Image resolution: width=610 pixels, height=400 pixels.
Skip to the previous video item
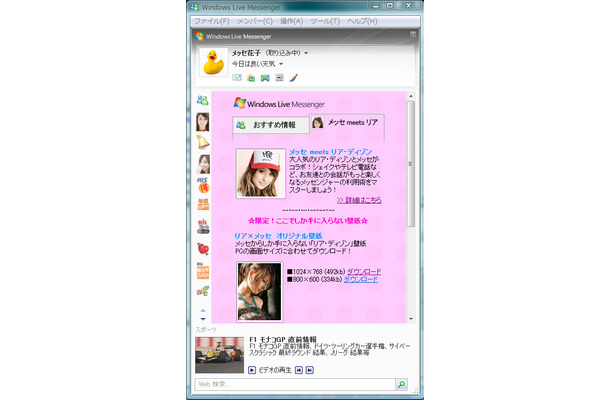[x=299, y=370]
